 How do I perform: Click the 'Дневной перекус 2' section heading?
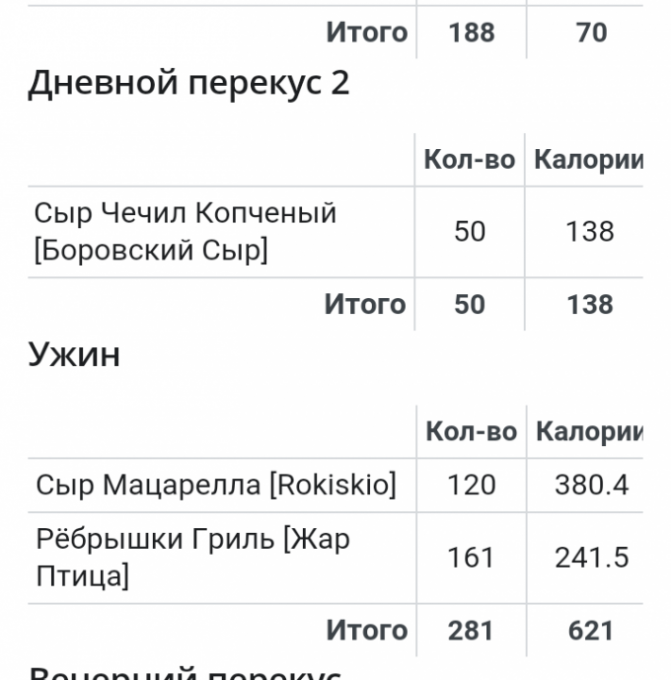[188, 83]
